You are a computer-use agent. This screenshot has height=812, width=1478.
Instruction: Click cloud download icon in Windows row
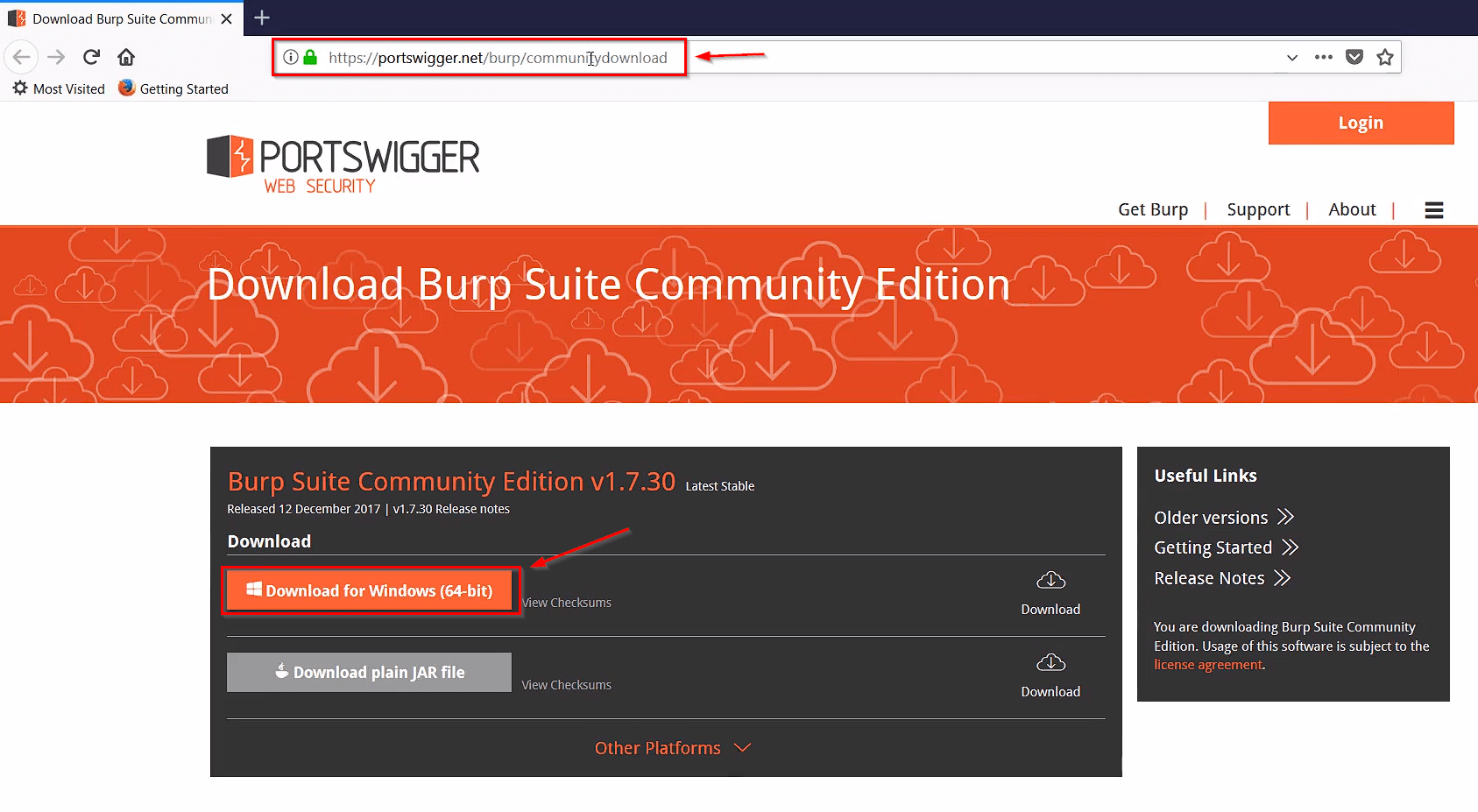[x=1050, y=581]
